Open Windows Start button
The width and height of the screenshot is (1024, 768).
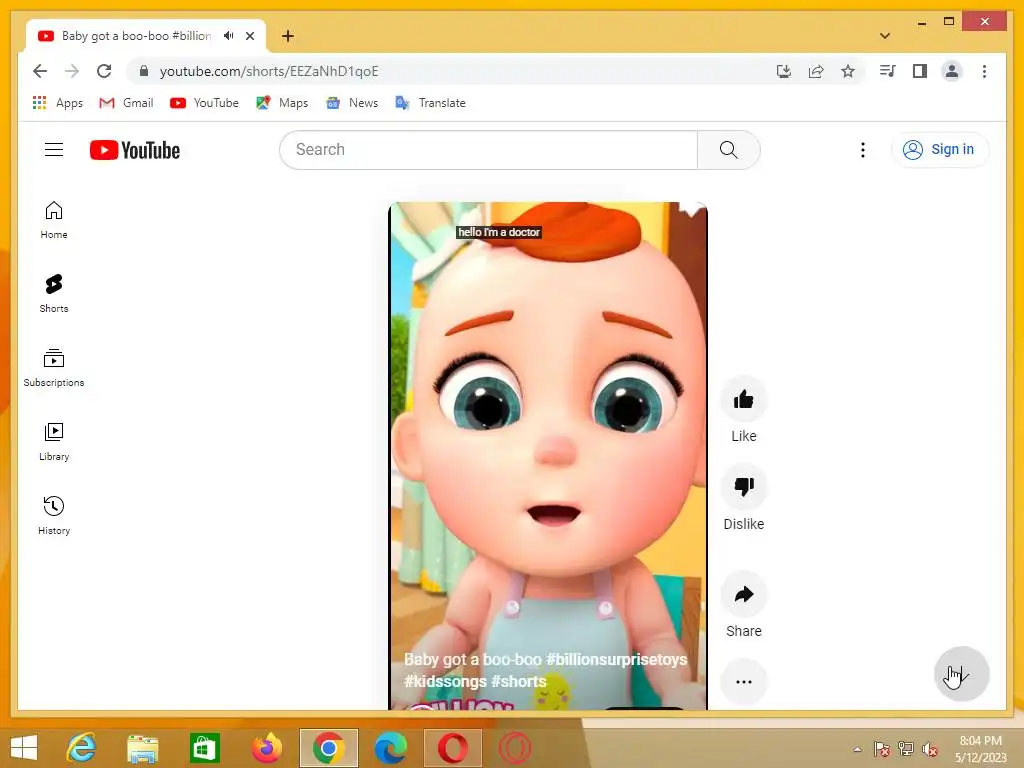(x=24, y=748)
